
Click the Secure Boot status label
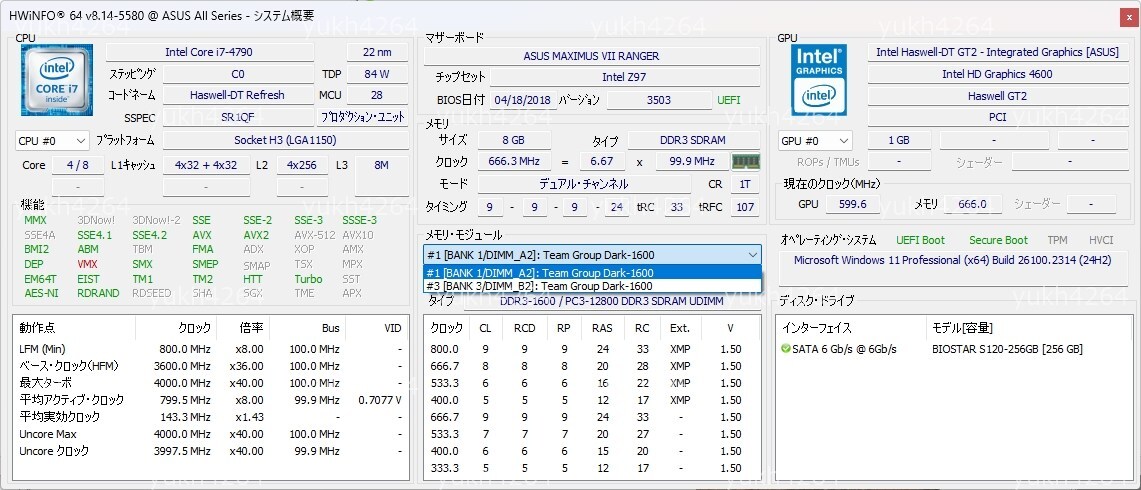(998, 240)
